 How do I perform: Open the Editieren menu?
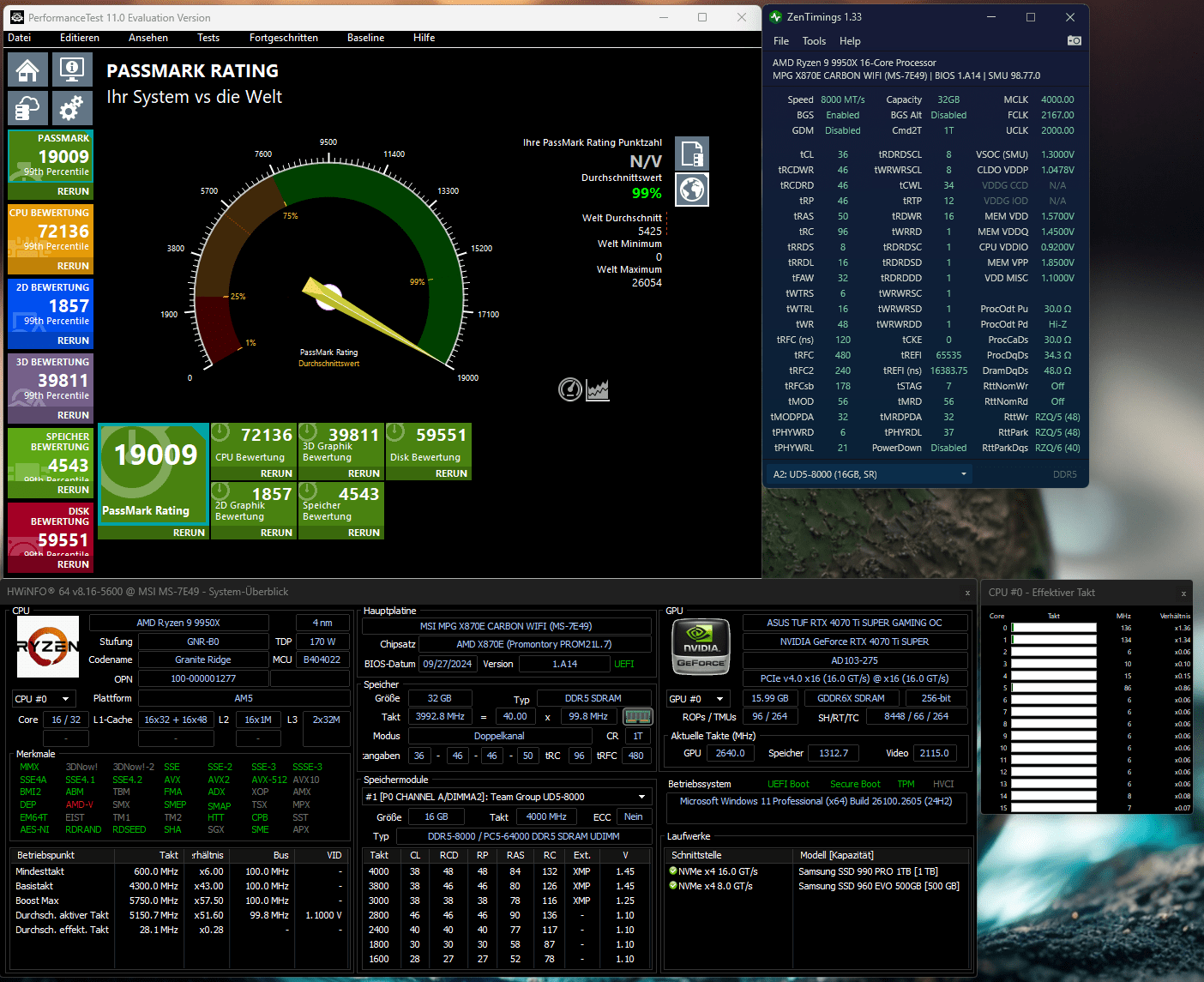click(80, 38)
